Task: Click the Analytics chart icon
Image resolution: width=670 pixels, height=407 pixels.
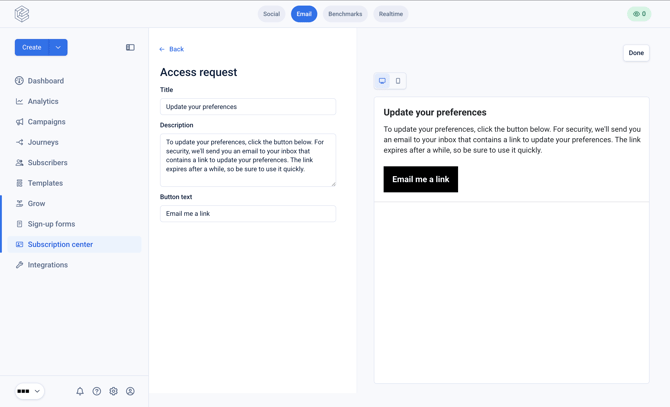Action: click(x=19, y=101)
